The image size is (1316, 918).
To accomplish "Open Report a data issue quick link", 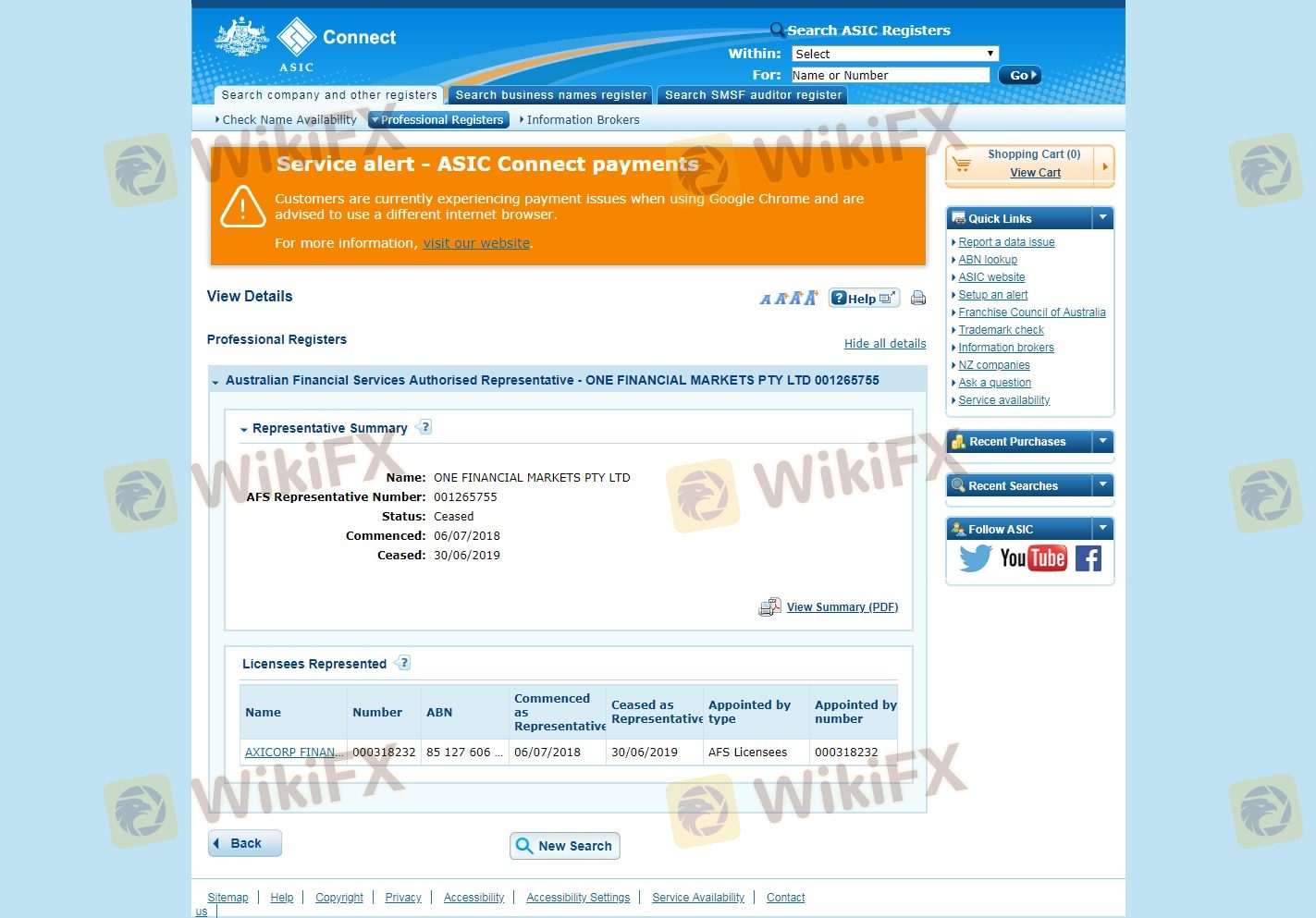I will click(x=1006, y=242).
